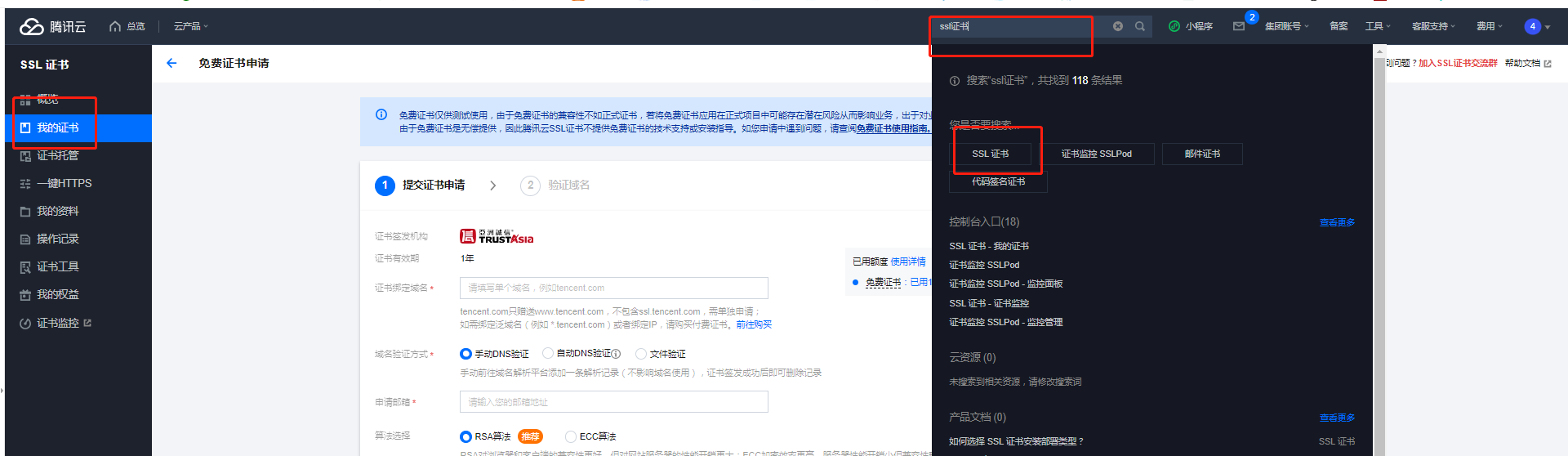Go to 一键HTTPS in the sidebar
This screenshot has width=1568, height=456.
[64, 183]
